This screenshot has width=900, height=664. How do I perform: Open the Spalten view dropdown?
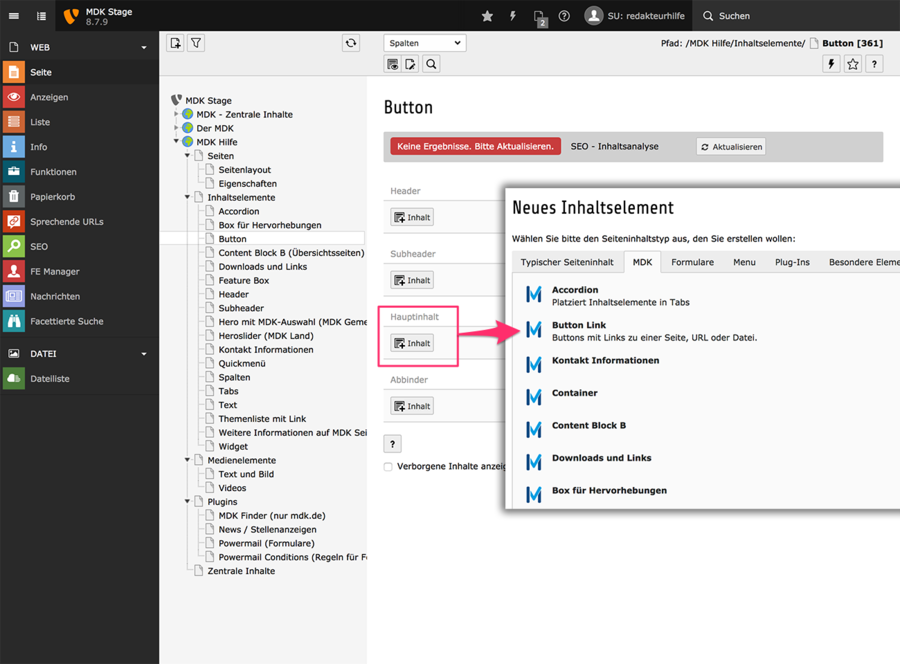point(425,43)
